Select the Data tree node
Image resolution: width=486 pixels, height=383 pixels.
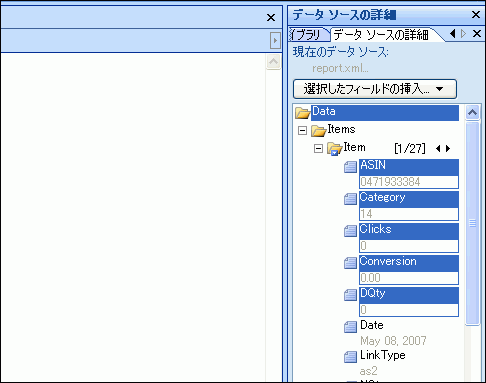click(385, 113)
